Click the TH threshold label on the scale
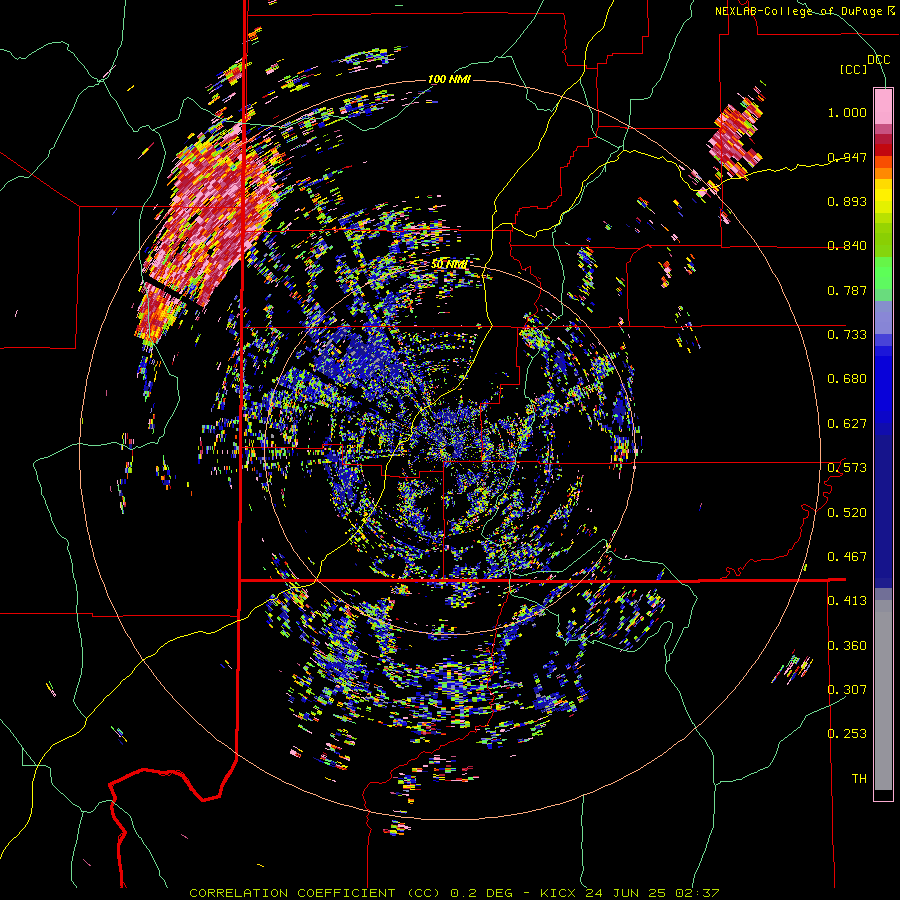Screen dimensions: 900x900 pos(859,779)
